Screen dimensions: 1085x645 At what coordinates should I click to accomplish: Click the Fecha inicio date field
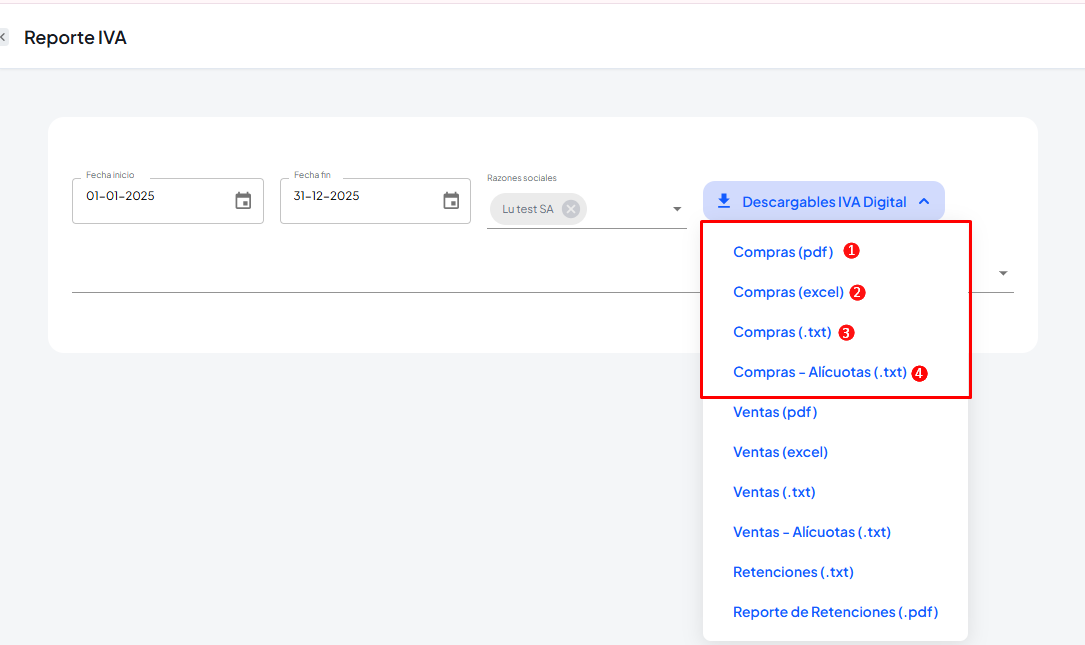pos(150,197)
